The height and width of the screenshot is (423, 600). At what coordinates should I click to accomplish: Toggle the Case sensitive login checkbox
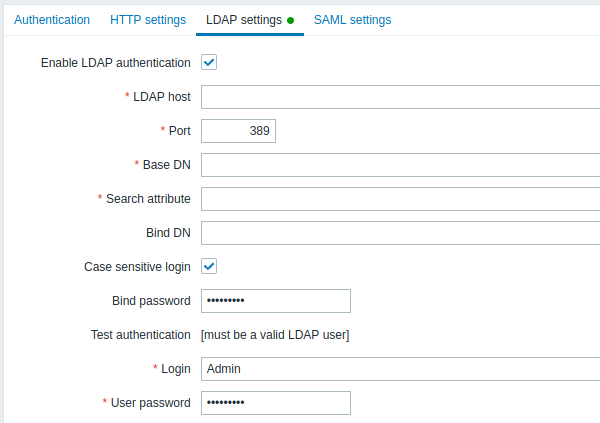click(x=209, y=267)
